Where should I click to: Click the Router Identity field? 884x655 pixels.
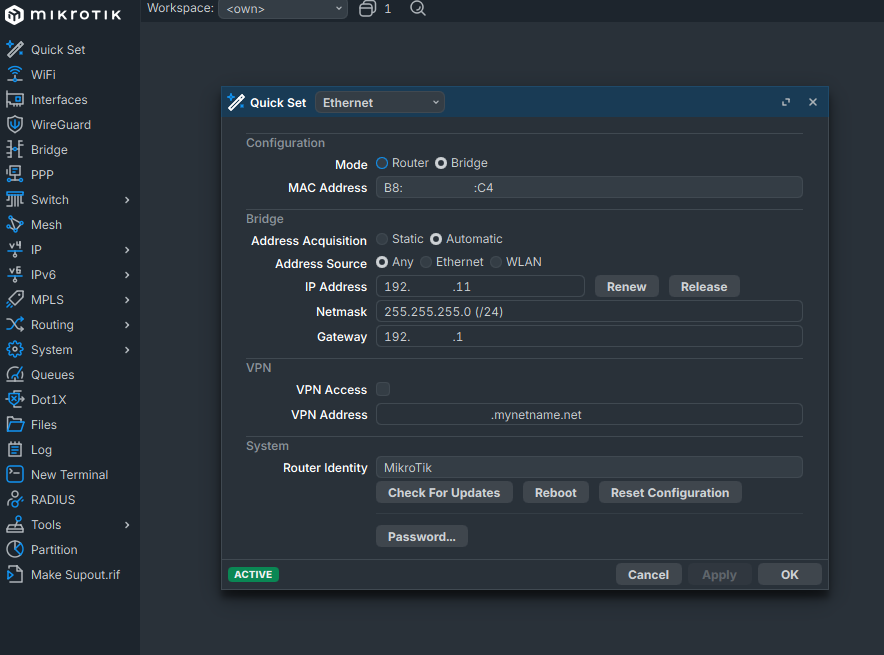(589, 467)
